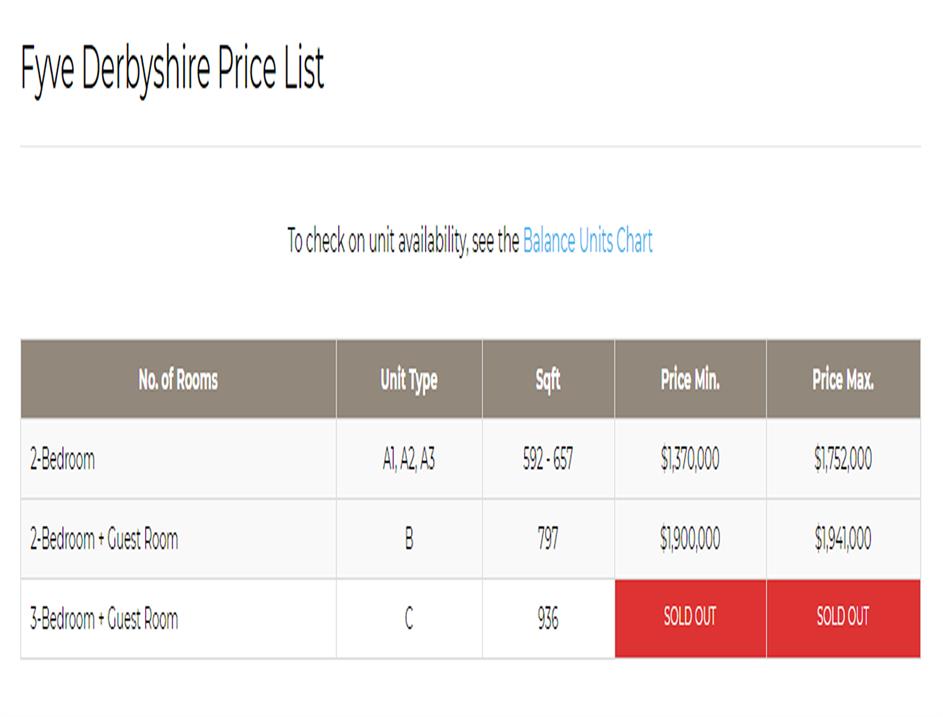Select the 3-Bedroom + Guest Room label
The height and width of the screenshot is (717, 943).
pyautogui.click(x=104, y=619)
